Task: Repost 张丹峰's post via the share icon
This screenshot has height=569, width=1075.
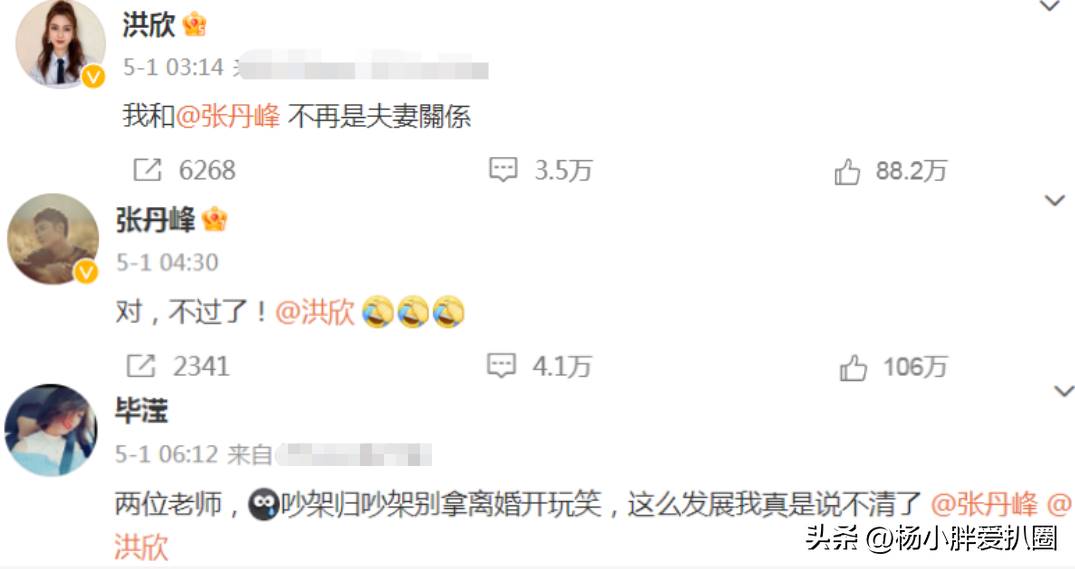Action: point(141,366)
